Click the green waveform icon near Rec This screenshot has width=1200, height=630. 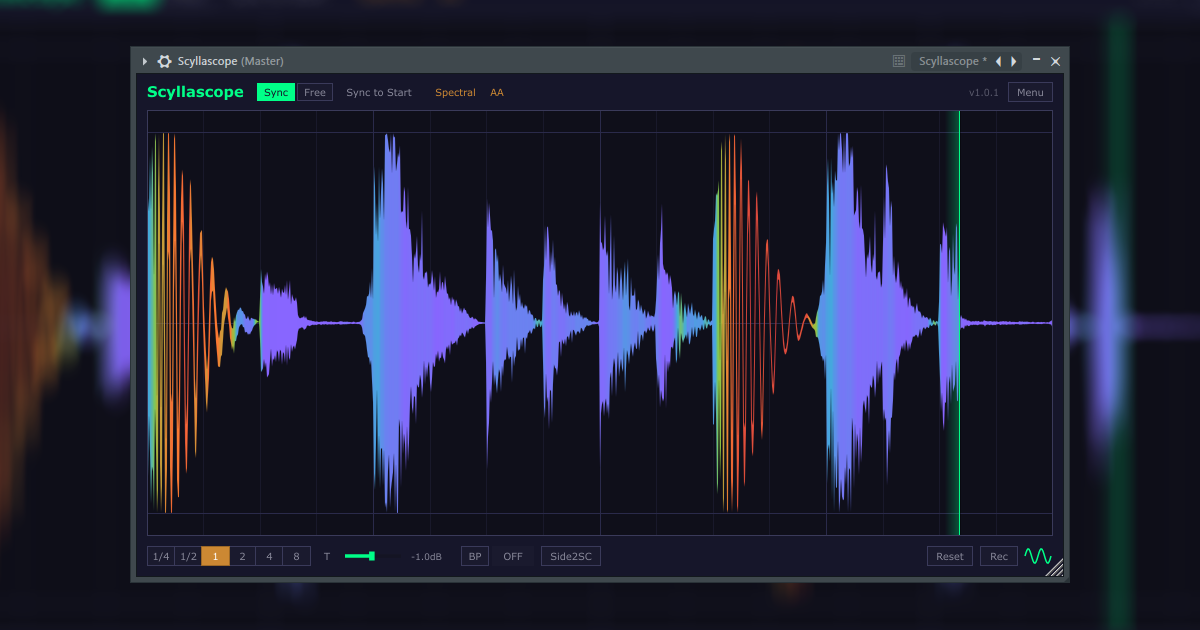(1036, 555)
